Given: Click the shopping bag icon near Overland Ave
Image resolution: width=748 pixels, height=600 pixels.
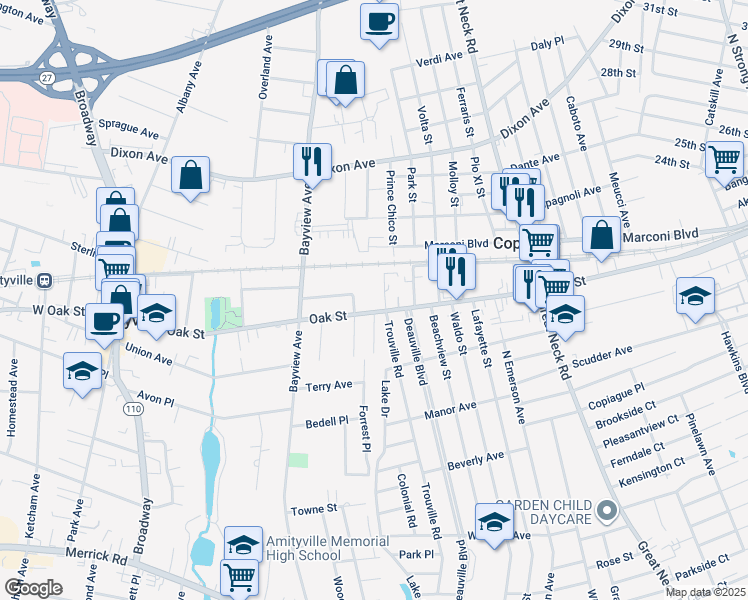Looking at the screenshot, I should coord(345,81).
